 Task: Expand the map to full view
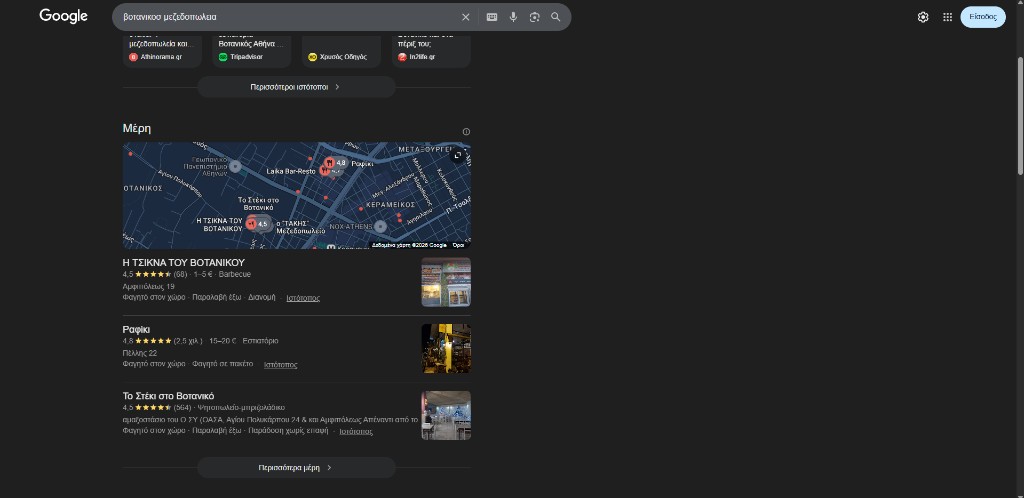(458, 155)
